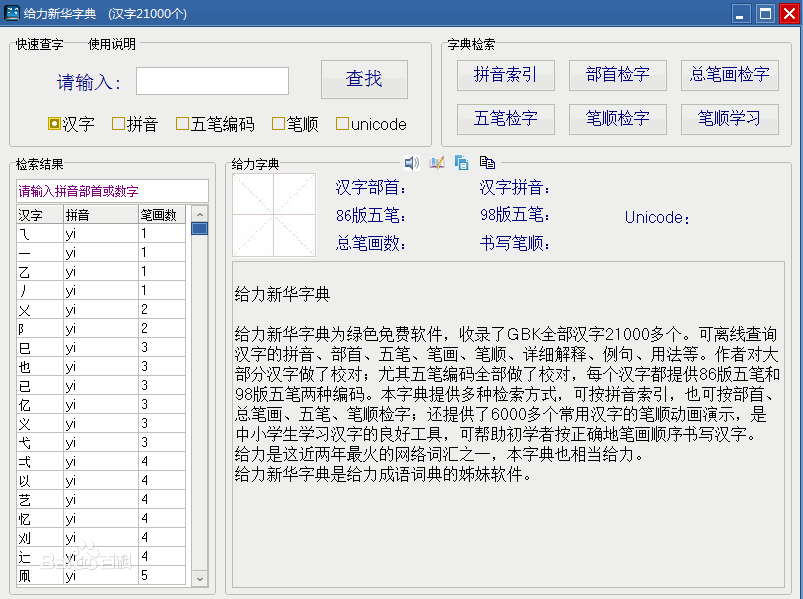Select the unicode search mode option
The height and width of the screenshot is (599, 803).
coord(371,124)
